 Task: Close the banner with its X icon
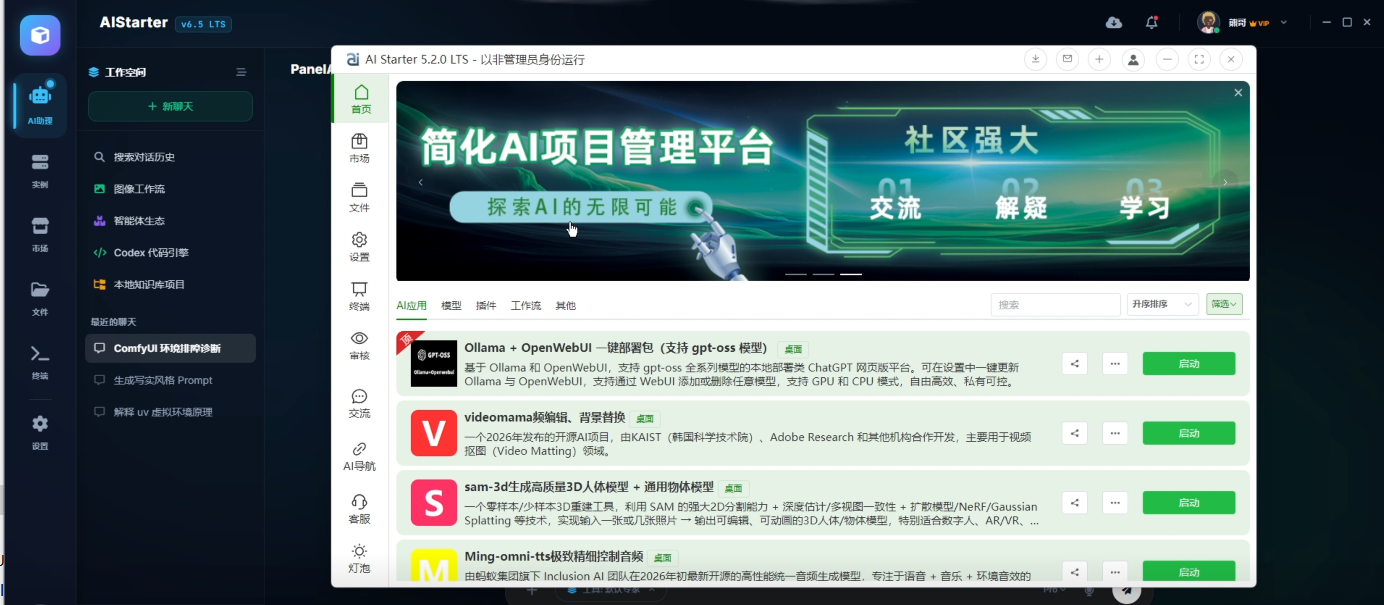click(1238, 93)
